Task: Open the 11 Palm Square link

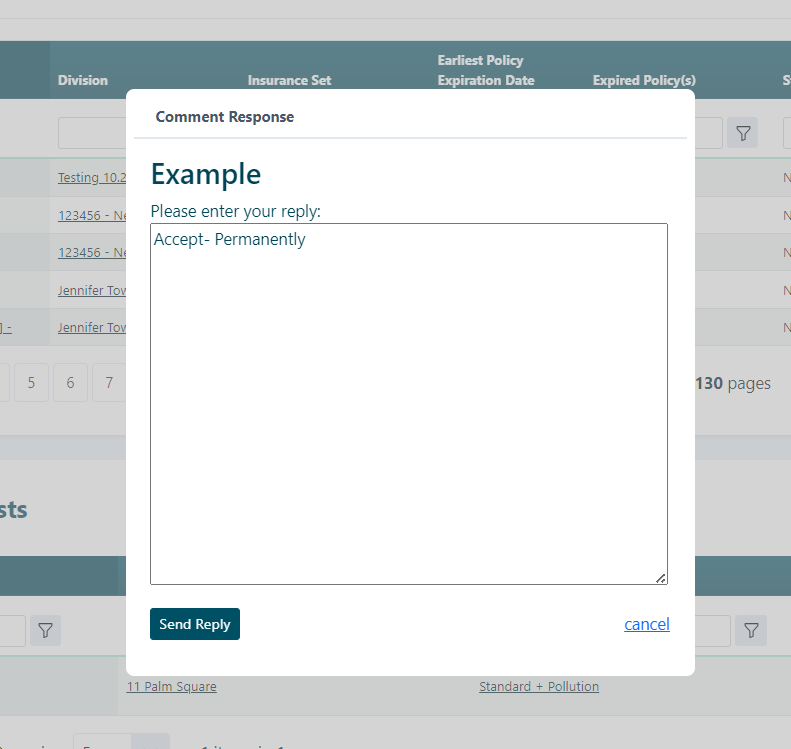Action: point(171,686)
